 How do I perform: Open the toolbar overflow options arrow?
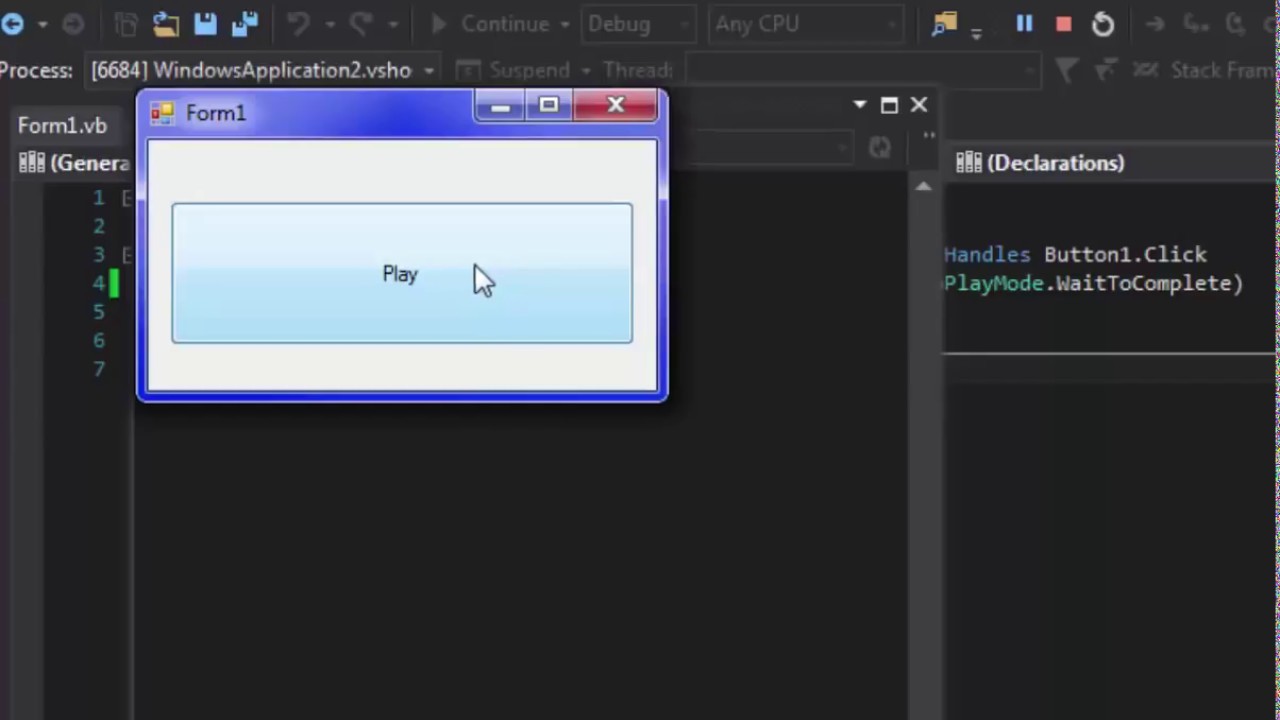click(976, 33)
